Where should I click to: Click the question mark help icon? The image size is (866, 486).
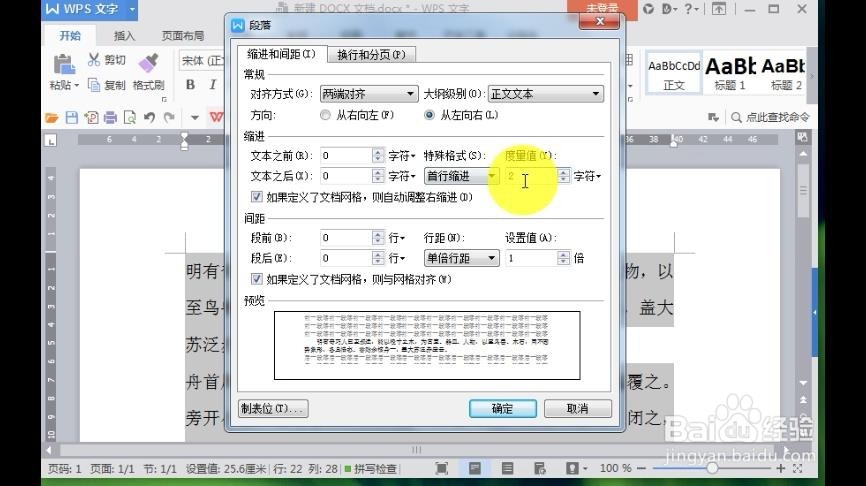coord(688,9)
